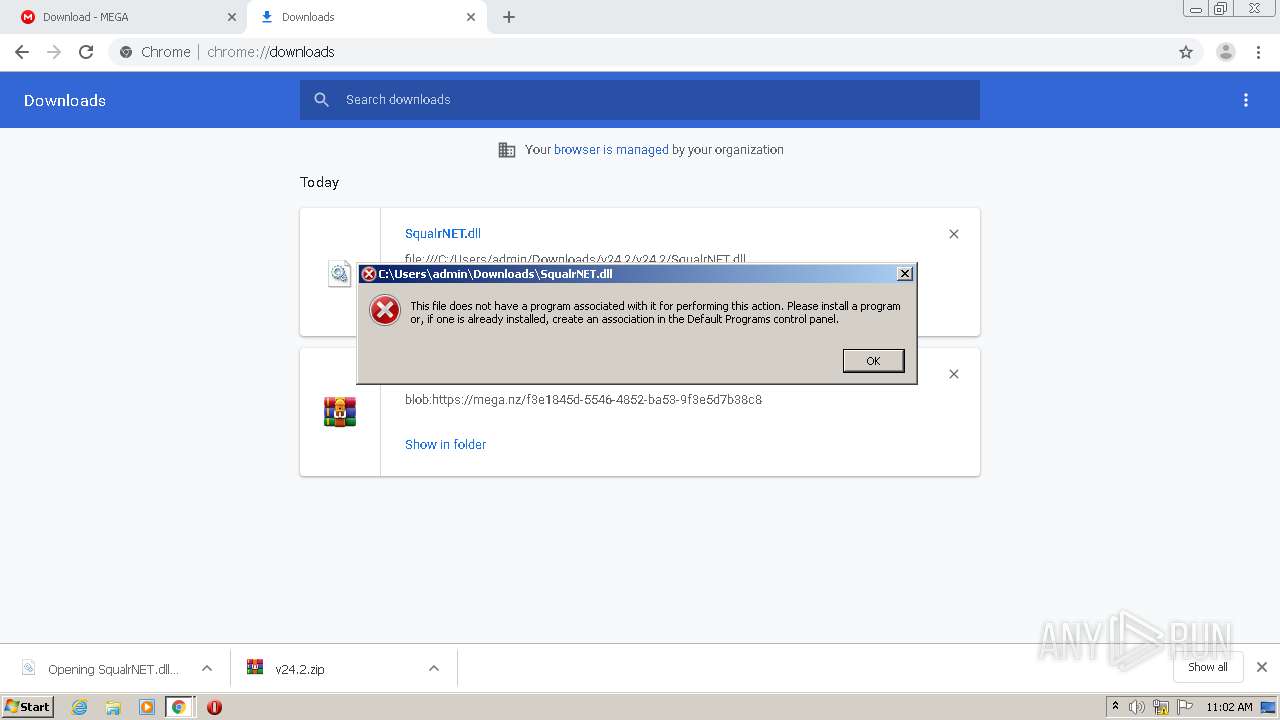Remove SqualrNET.dll from downloads list
This screenshot has height=720, width=1280.
point(954,234)
